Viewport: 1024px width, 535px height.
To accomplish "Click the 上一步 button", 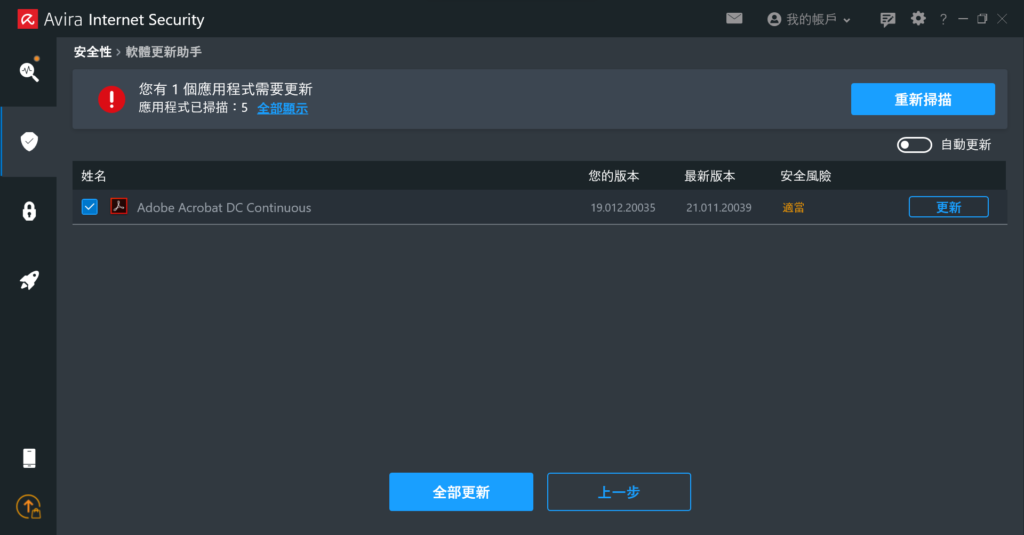I will click(x=618, y=492).
